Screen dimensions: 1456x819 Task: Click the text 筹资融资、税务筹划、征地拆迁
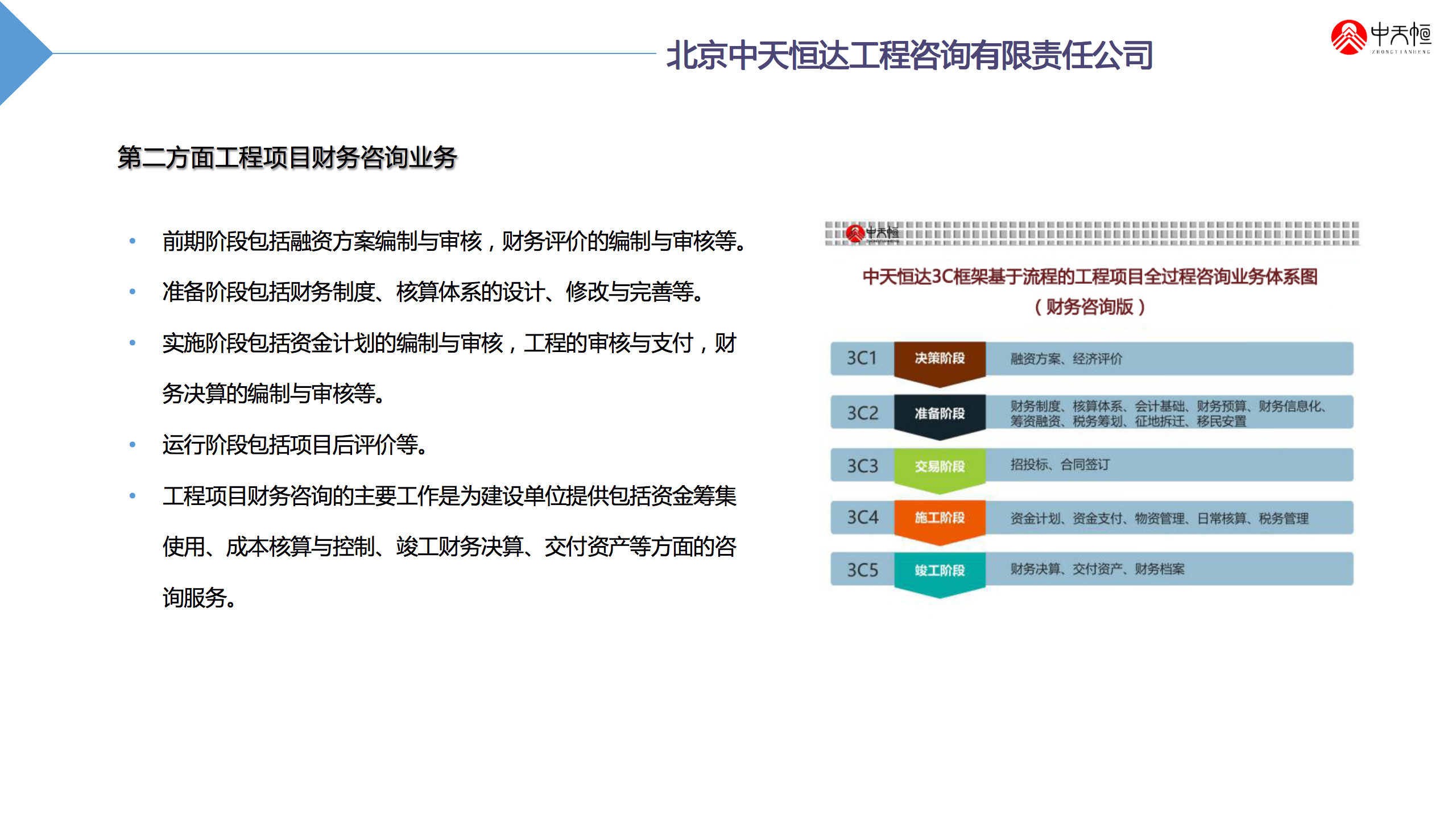pos(1128,421)
